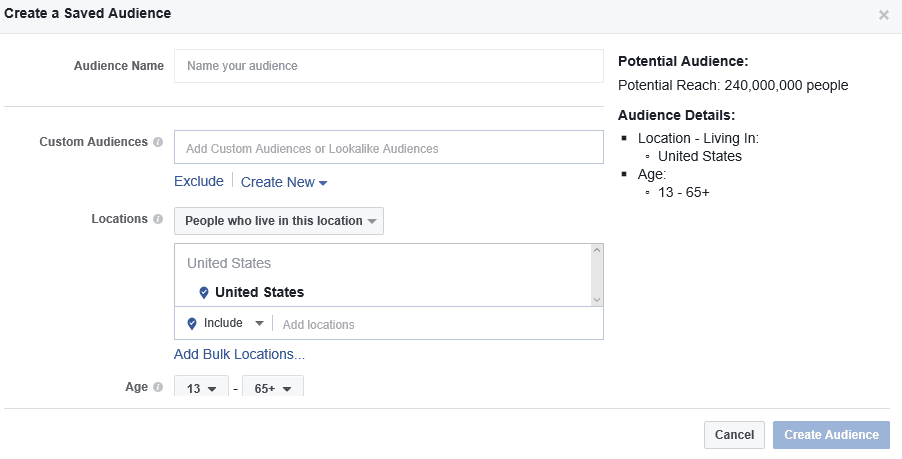
Task: Focus the Audience Name text field
Action: coord(389,66)
